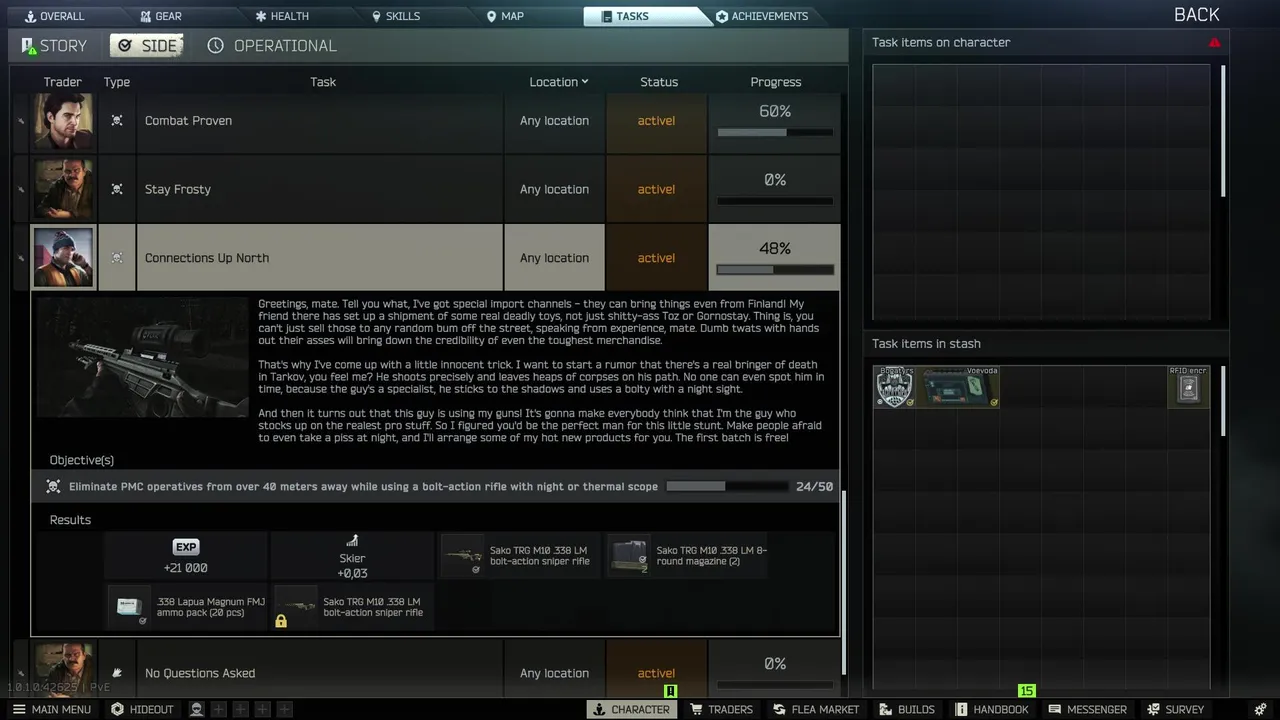Click the green quest marker badge

[671, 691]
